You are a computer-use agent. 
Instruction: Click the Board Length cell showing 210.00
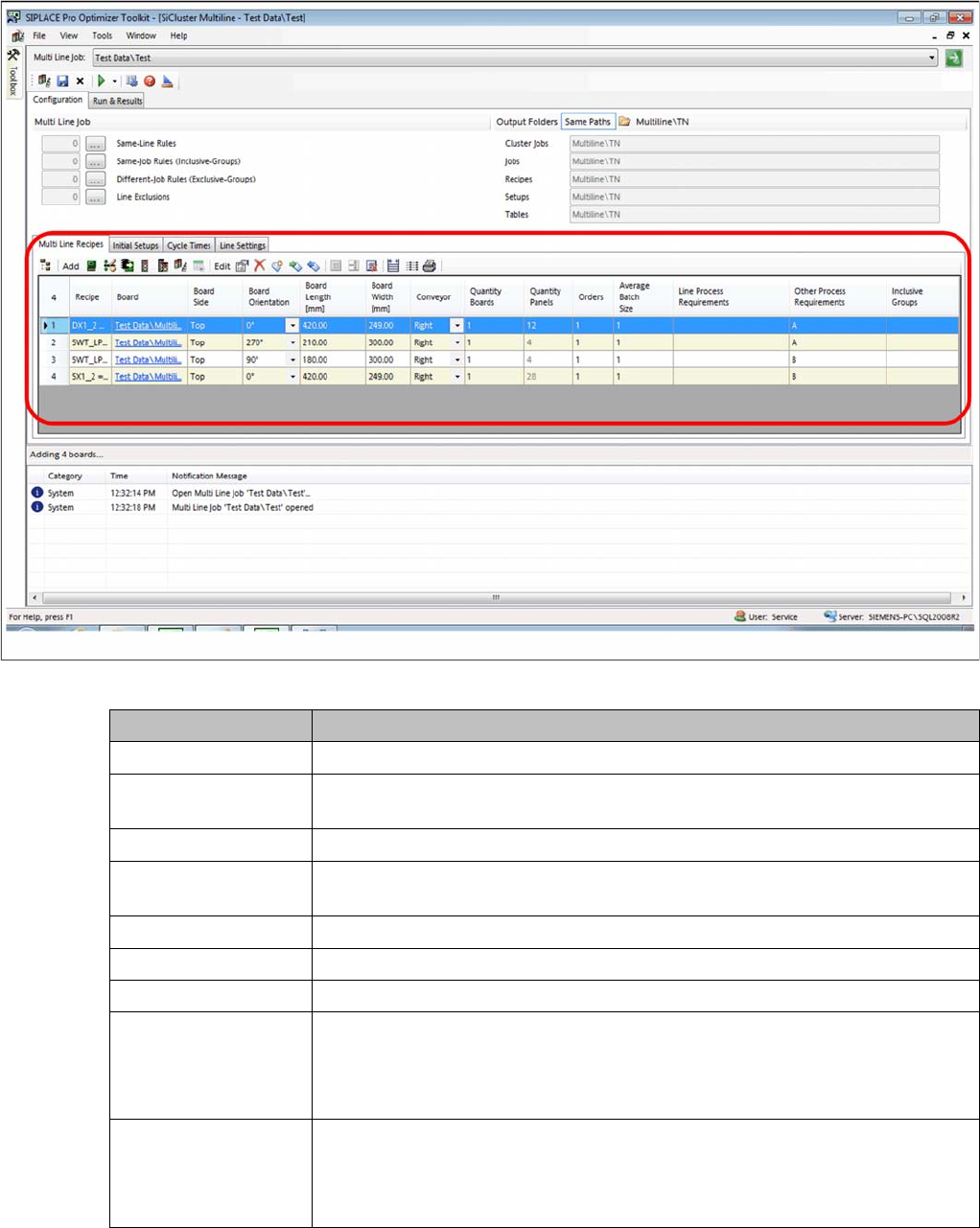coord(332,343)
